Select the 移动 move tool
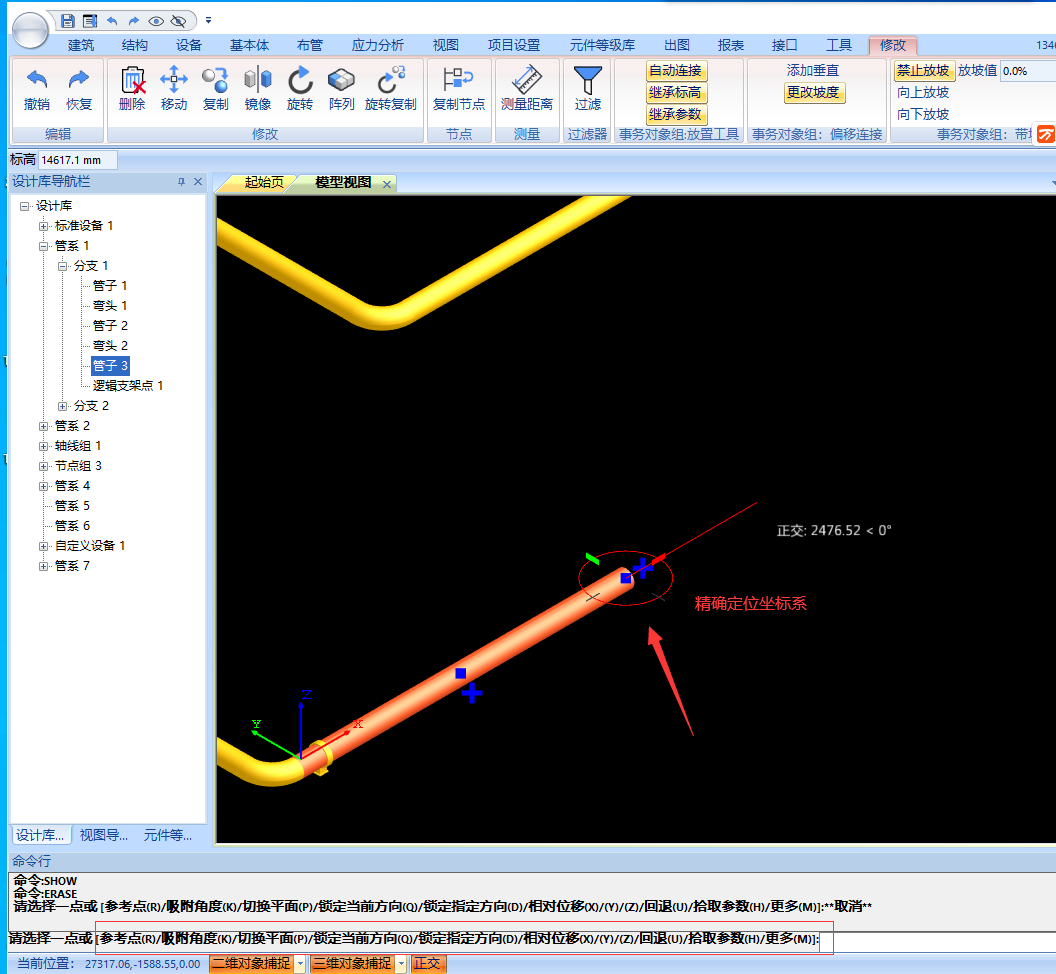Image resolution: width=1056 pixels, height=974 pixels. coord(174,89)
